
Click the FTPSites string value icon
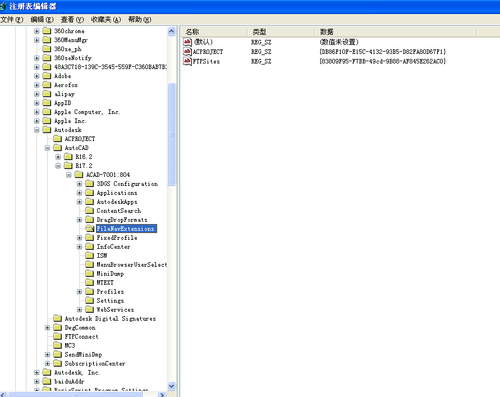(x=188, y=61)
